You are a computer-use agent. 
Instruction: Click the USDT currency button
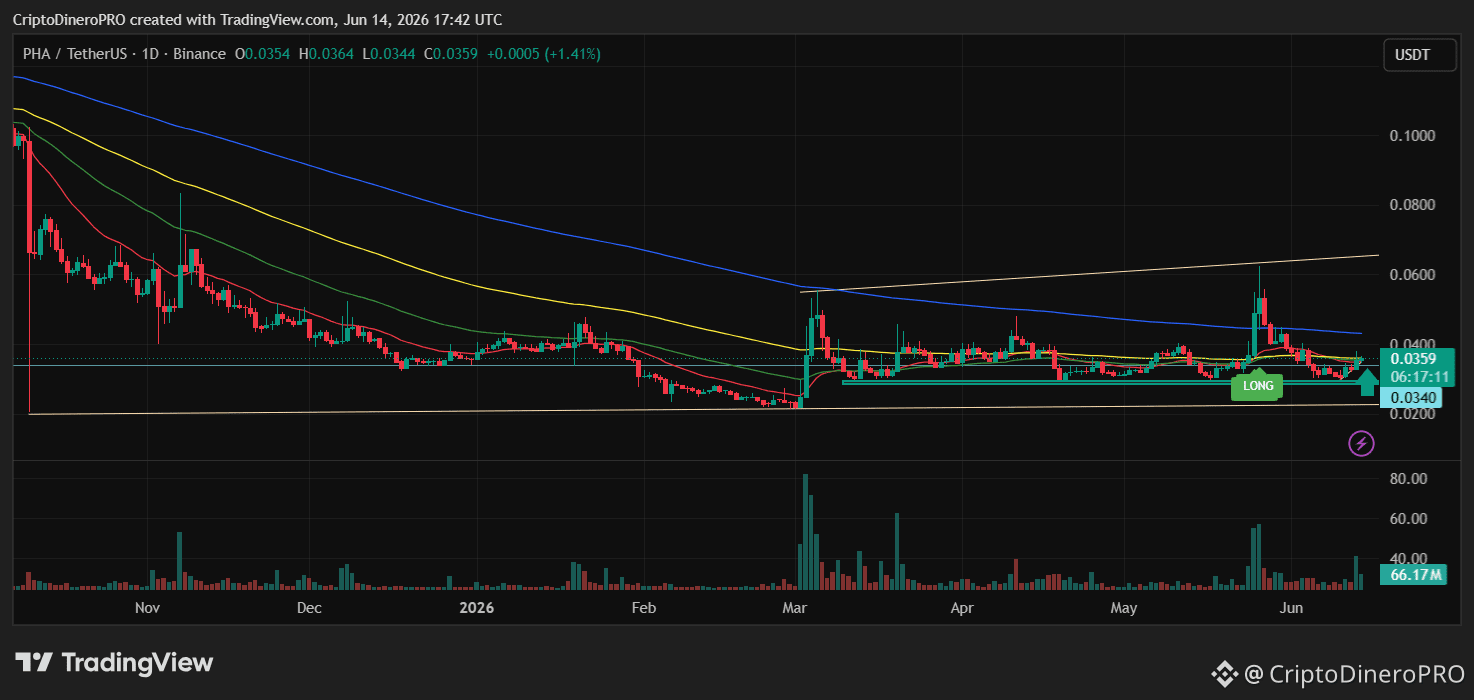1419,56
